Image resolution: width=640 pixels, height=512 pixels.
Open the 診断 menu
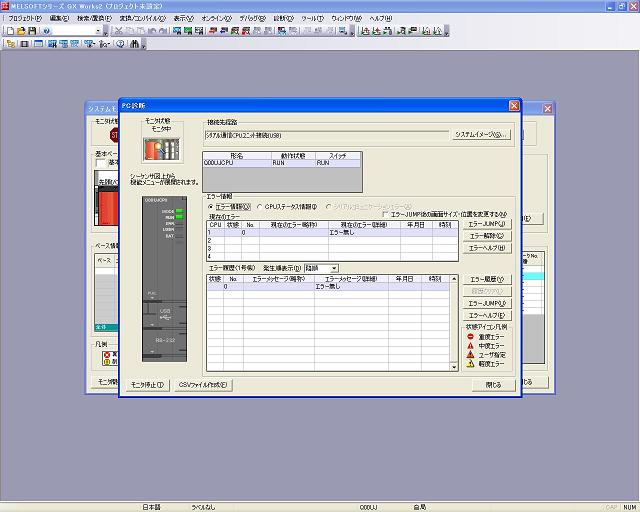(x=283, y=18)
